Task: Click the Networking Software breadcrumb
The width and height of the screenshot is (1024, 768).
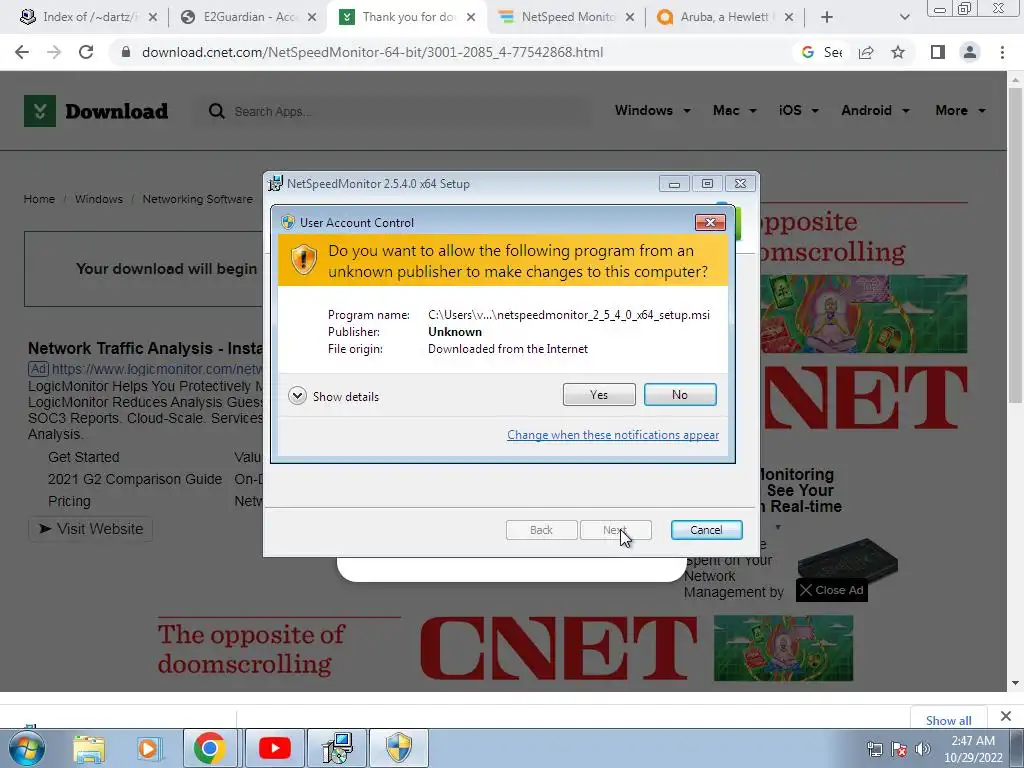Action: click(197, 199)
